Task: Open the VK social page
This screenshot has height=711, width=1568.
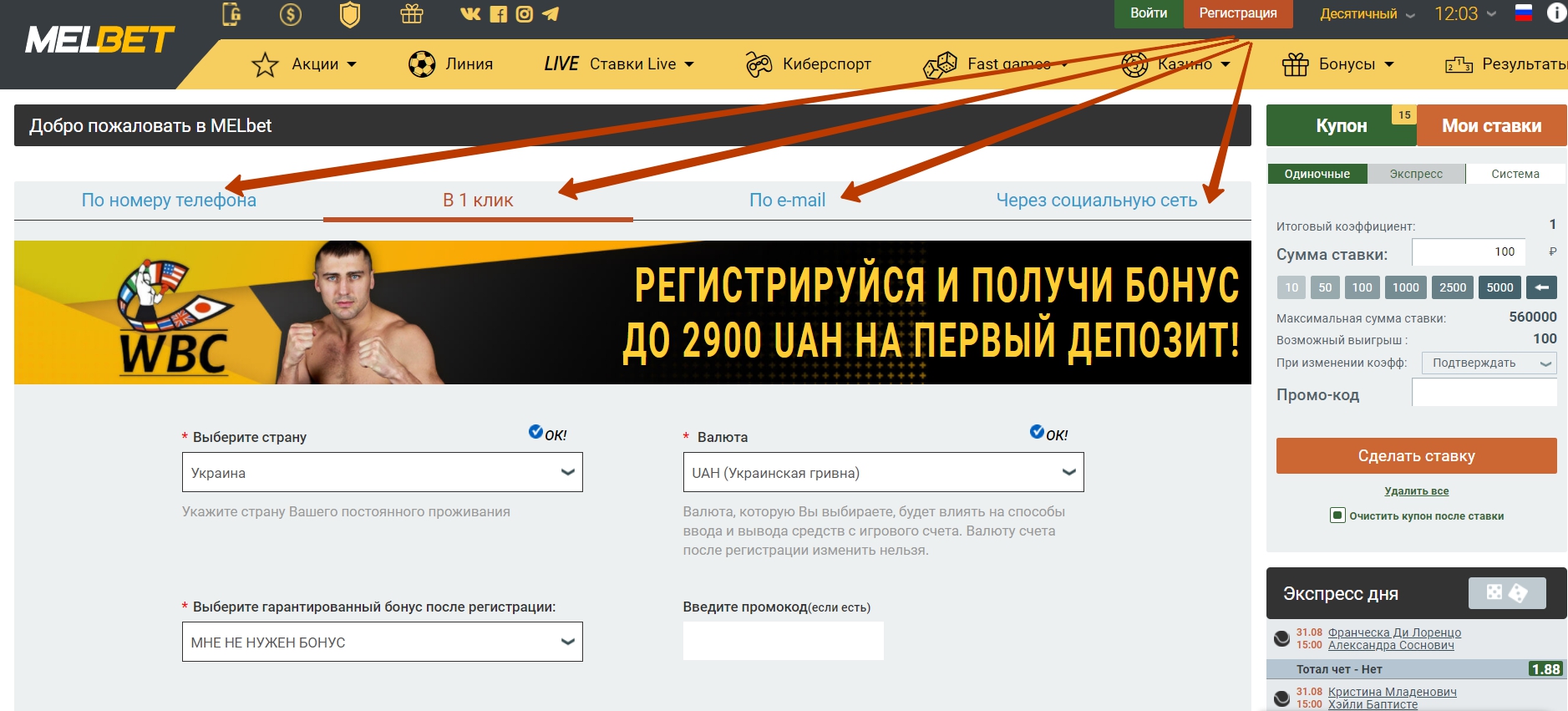Action: click(x=470, y=13)
